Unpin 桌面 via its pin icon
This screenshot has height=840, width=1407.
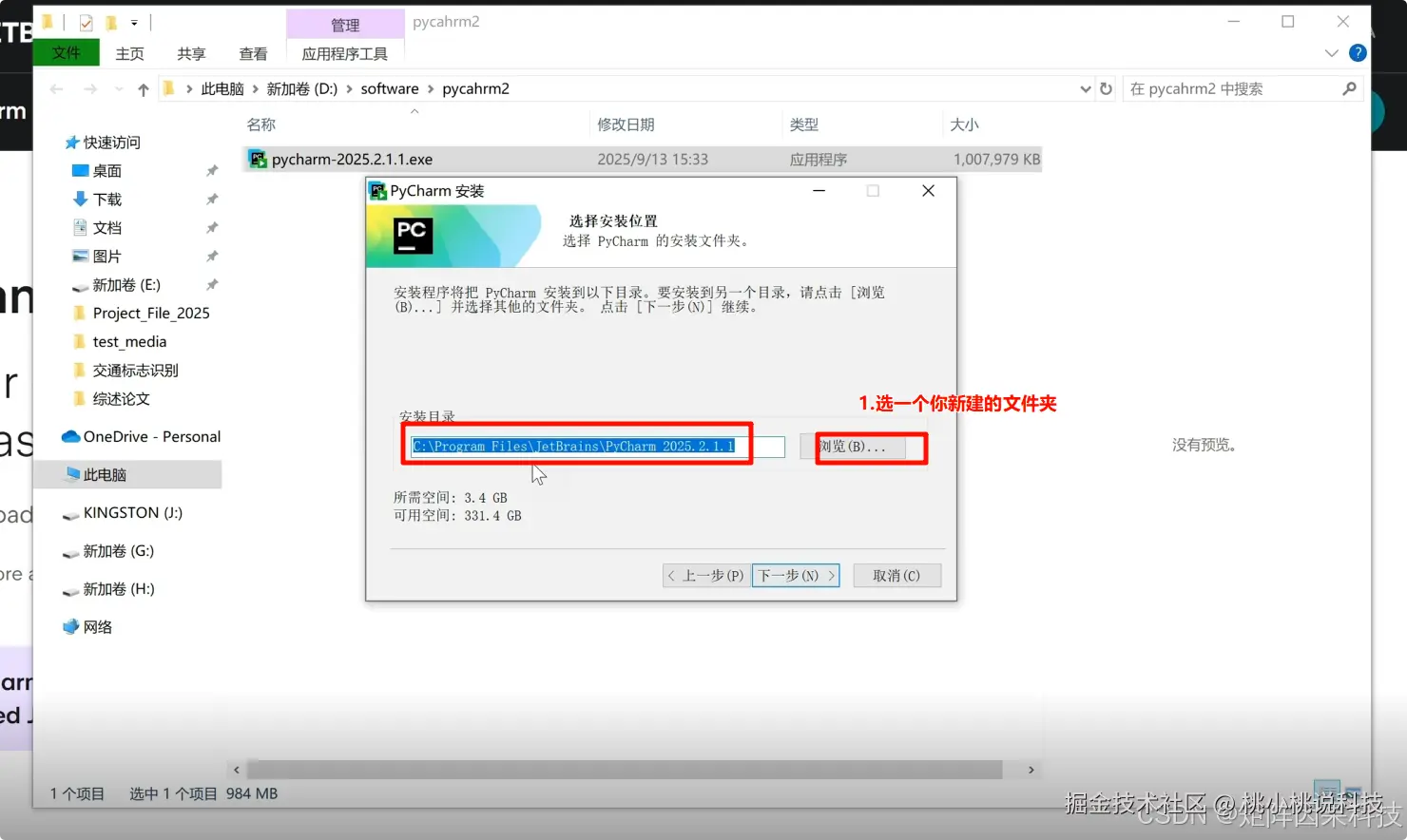[212, 171]
